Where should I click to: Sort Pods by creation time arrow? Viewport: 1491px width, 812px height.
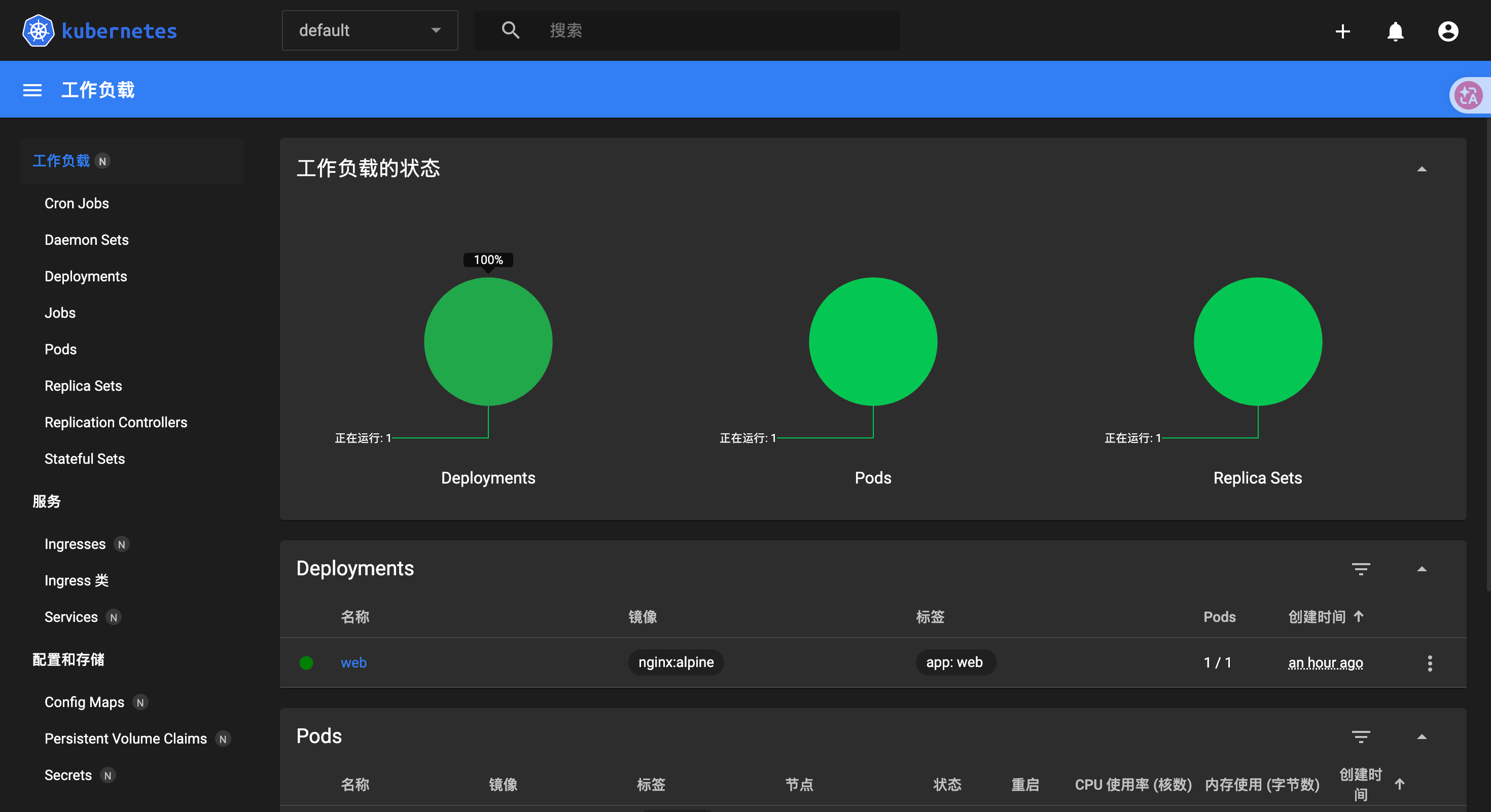tap(1400, 785)
